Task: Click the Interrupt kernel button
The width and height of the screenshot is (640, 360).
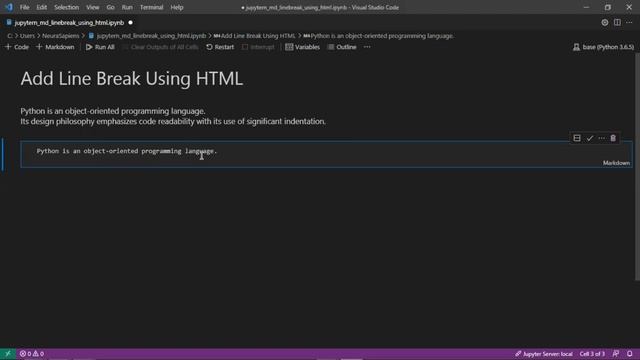Action: click(x=258, y=47)
